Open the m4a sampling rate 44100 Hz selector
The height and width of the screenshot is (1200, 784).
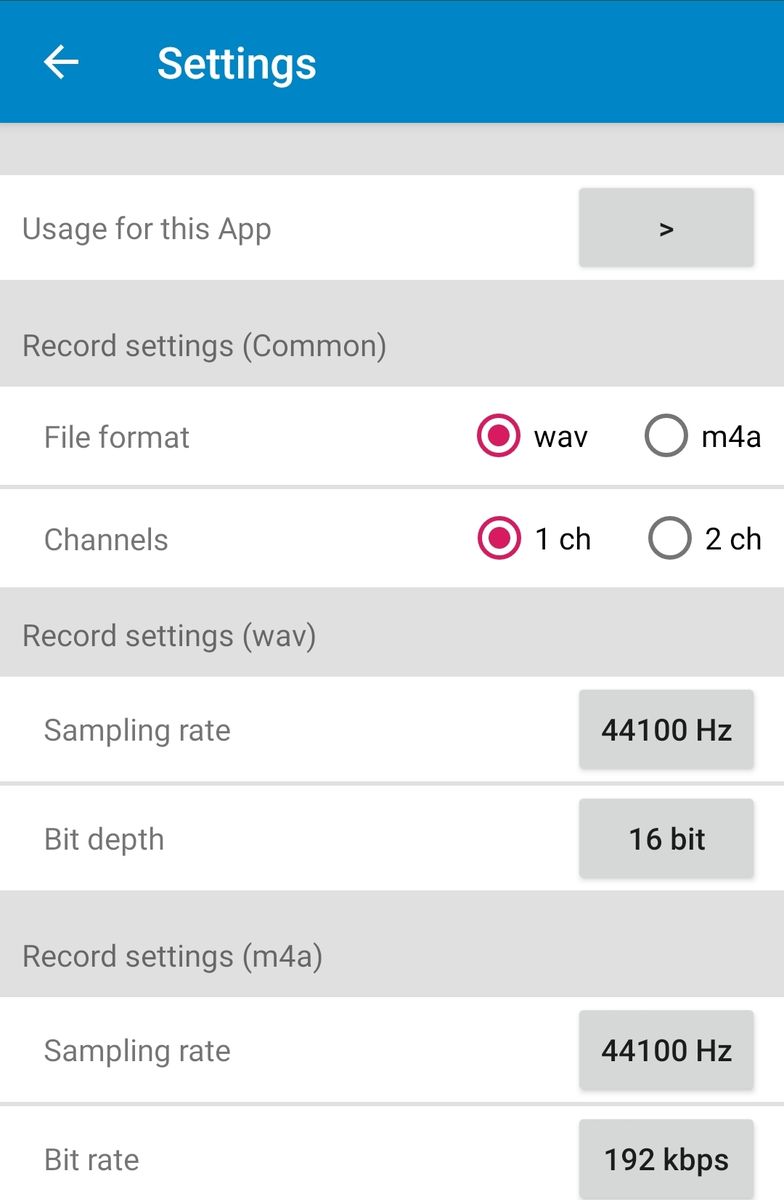click(666, 1050)
